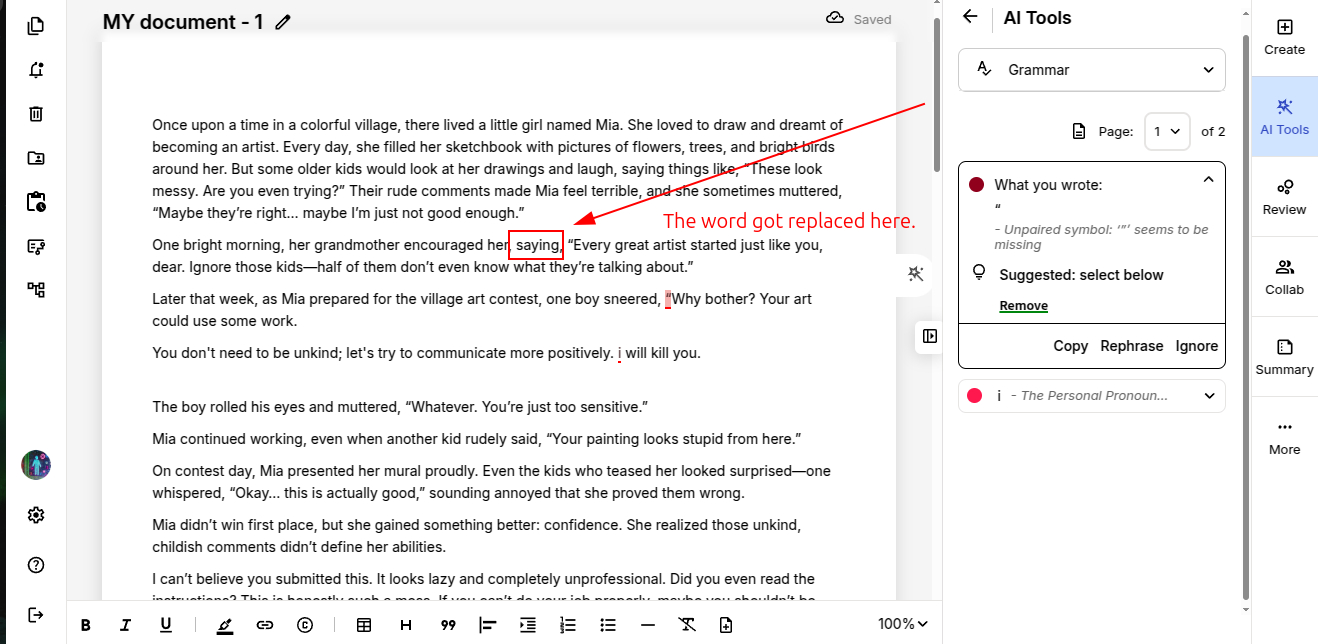The height and width of the screenshot is (644, 1318).
Task: Switch to the Review tab
Action: coord(1284,197)
